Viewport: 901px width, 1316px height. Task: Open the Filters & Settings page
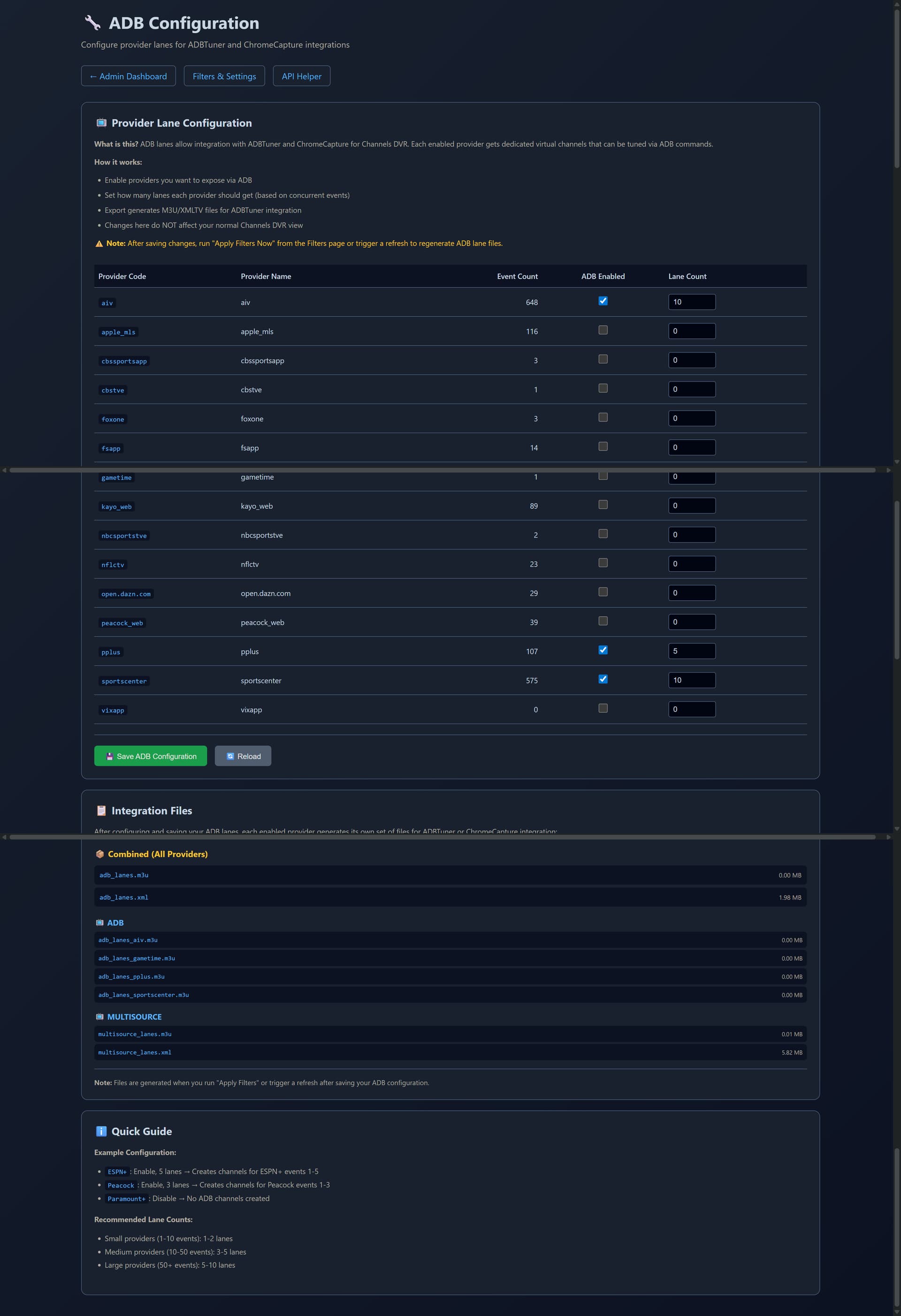pos(224,77)
